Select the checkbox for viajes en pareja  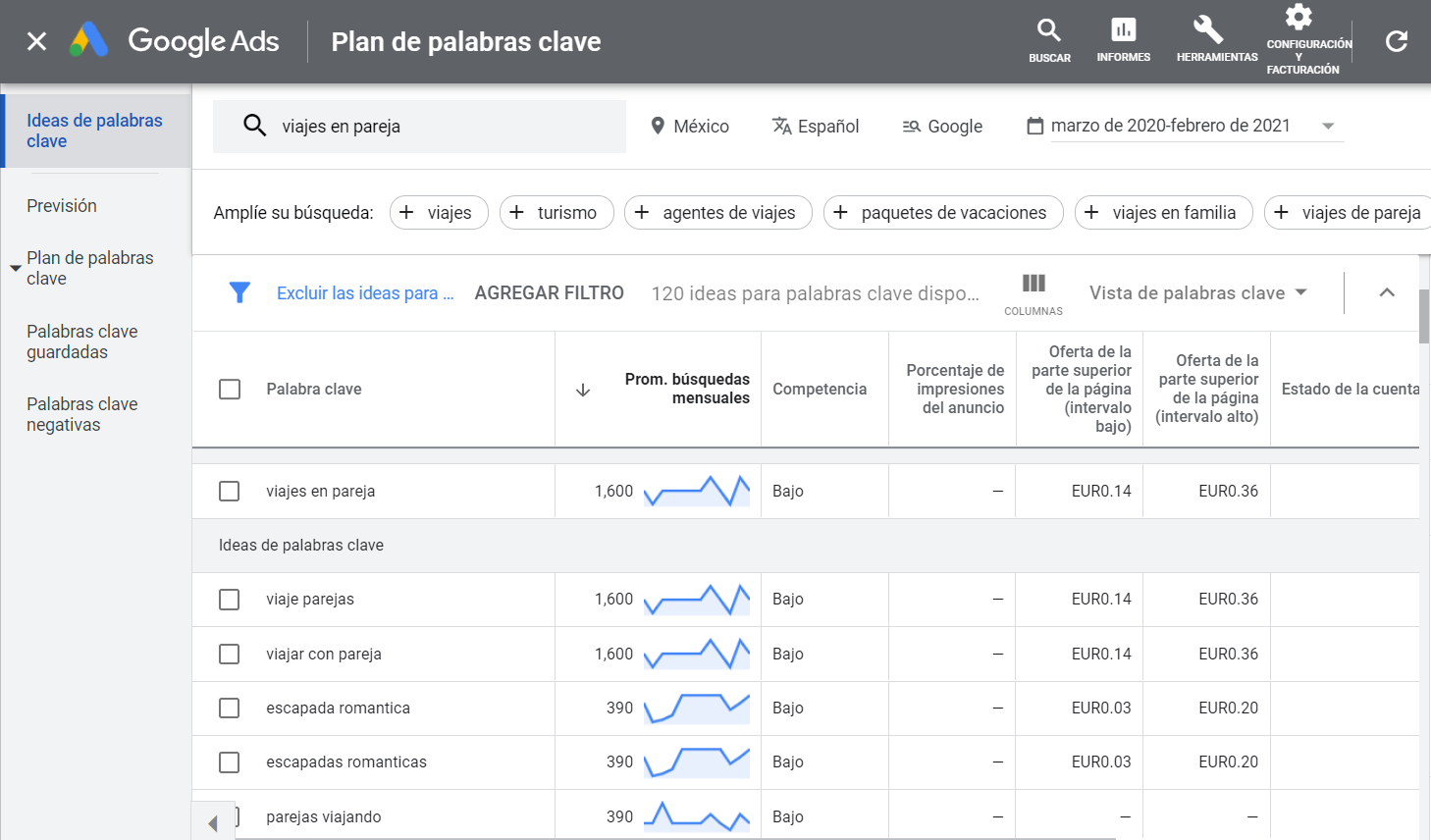click(229, 491)
